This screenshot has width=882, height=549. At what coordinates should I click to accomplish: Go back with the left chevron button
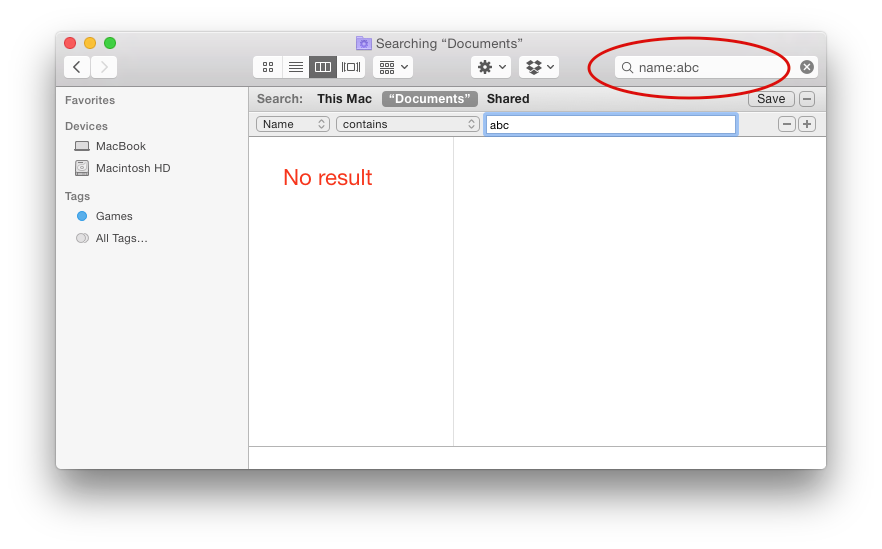[77, 67]
